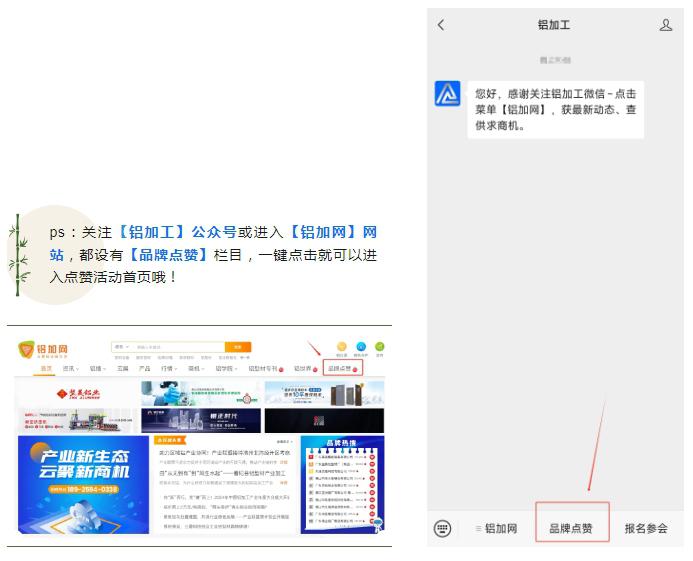Open the industrial machinery banner ad
Screen dimensions: 693x561
[x=78, y=420]
